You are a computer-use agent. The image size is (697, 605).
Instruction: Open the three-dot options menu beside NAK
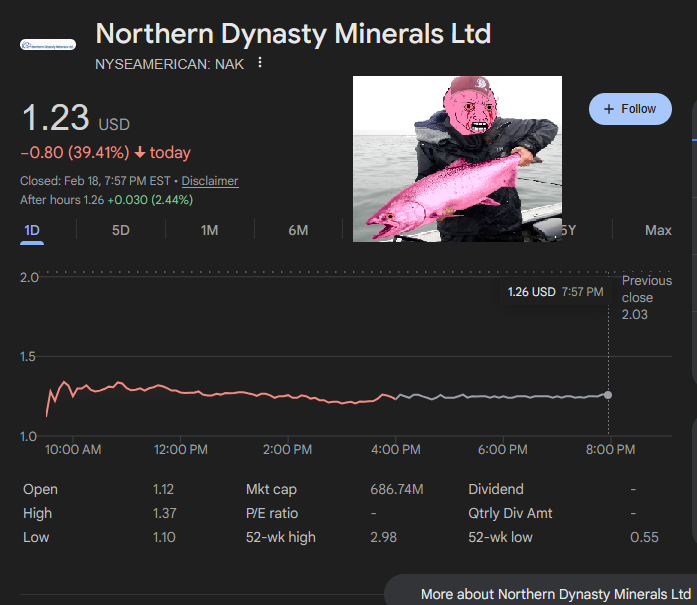pos(260,63)
